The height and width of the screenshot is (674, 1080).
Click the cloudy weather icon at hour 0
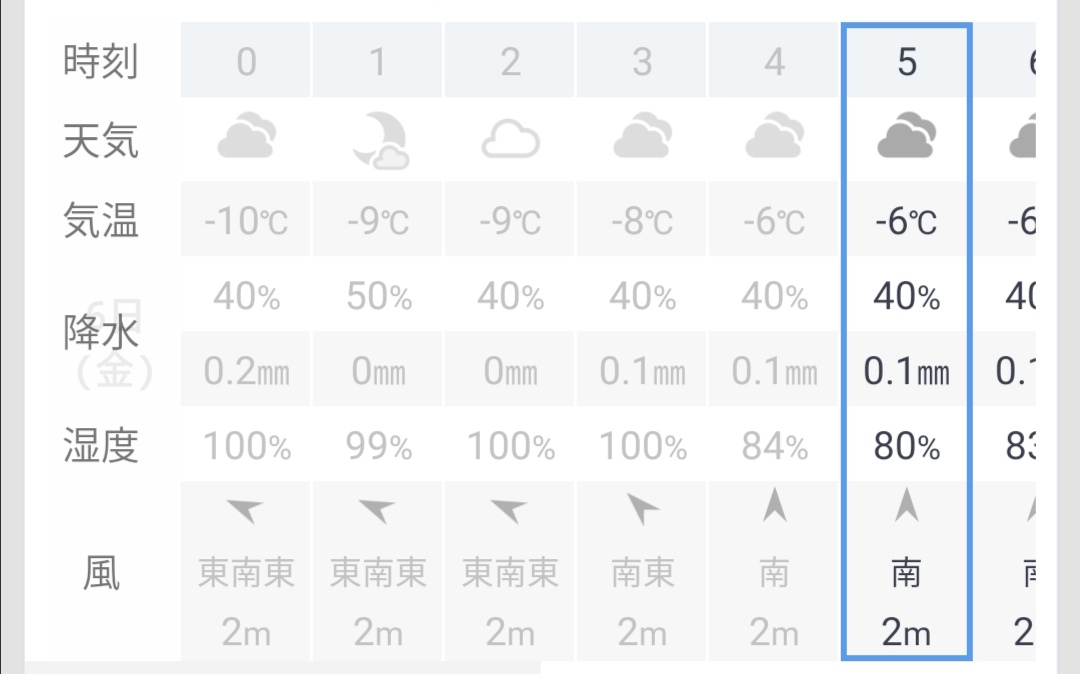[x=246, y=137]
